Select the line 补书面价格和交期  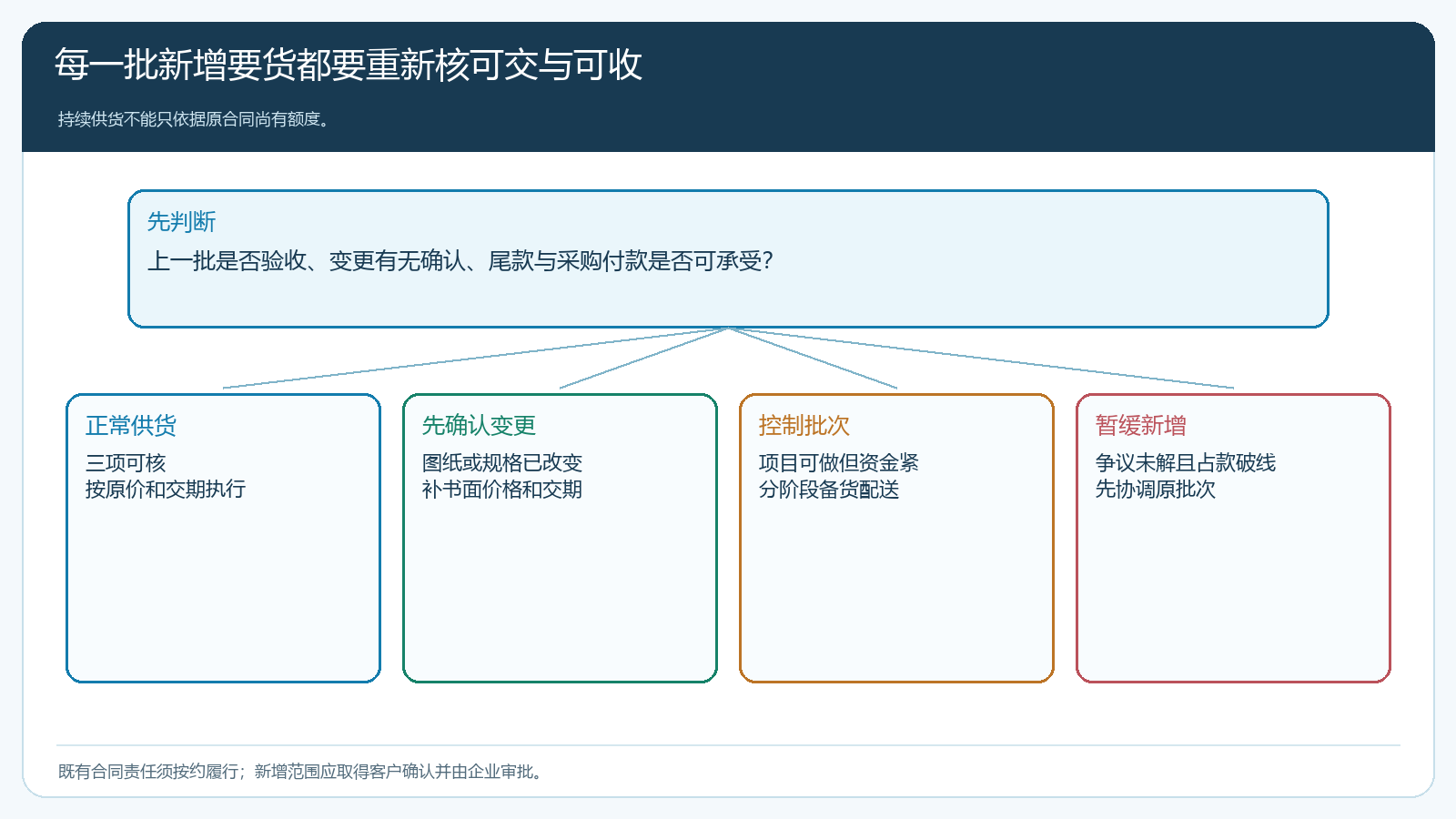[x=502, y=490]
